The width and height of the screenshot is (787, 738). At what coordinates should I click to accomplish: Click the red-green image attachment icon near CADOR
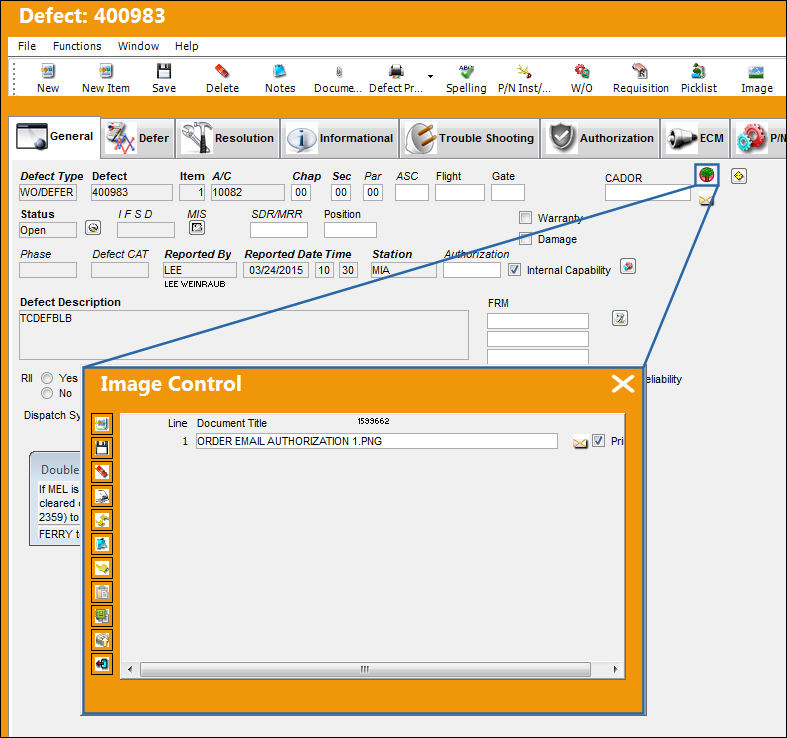click(x=707, y=175)
